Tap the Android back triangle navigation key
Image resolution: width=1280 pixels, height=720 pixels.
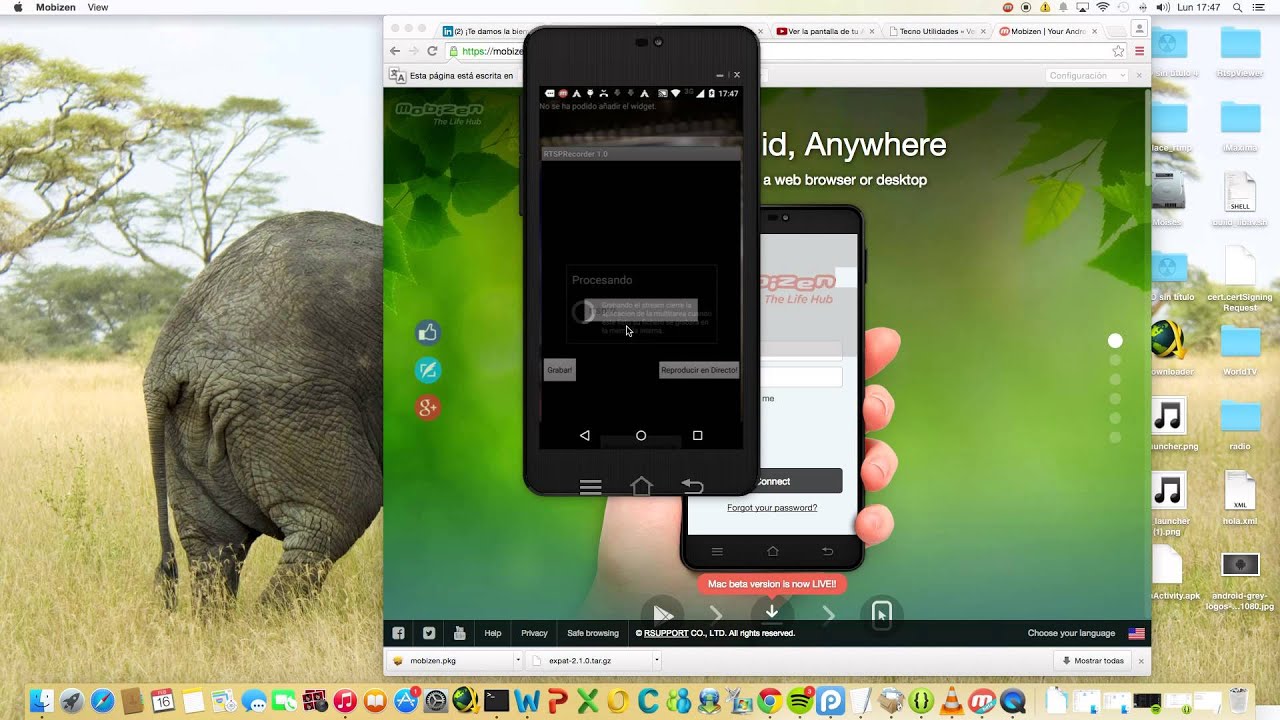(585, 435)
